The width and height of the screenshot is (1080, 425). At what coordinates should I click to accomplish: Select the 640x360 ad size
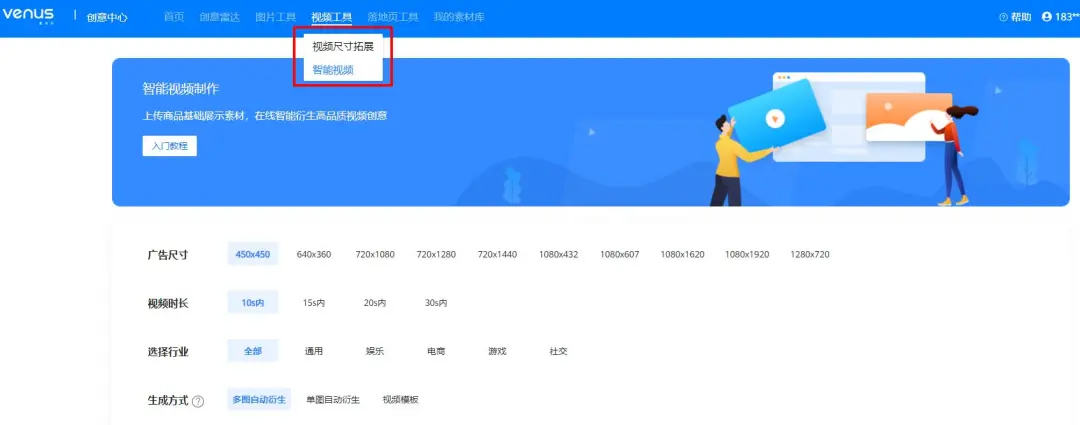coord(314,254)
